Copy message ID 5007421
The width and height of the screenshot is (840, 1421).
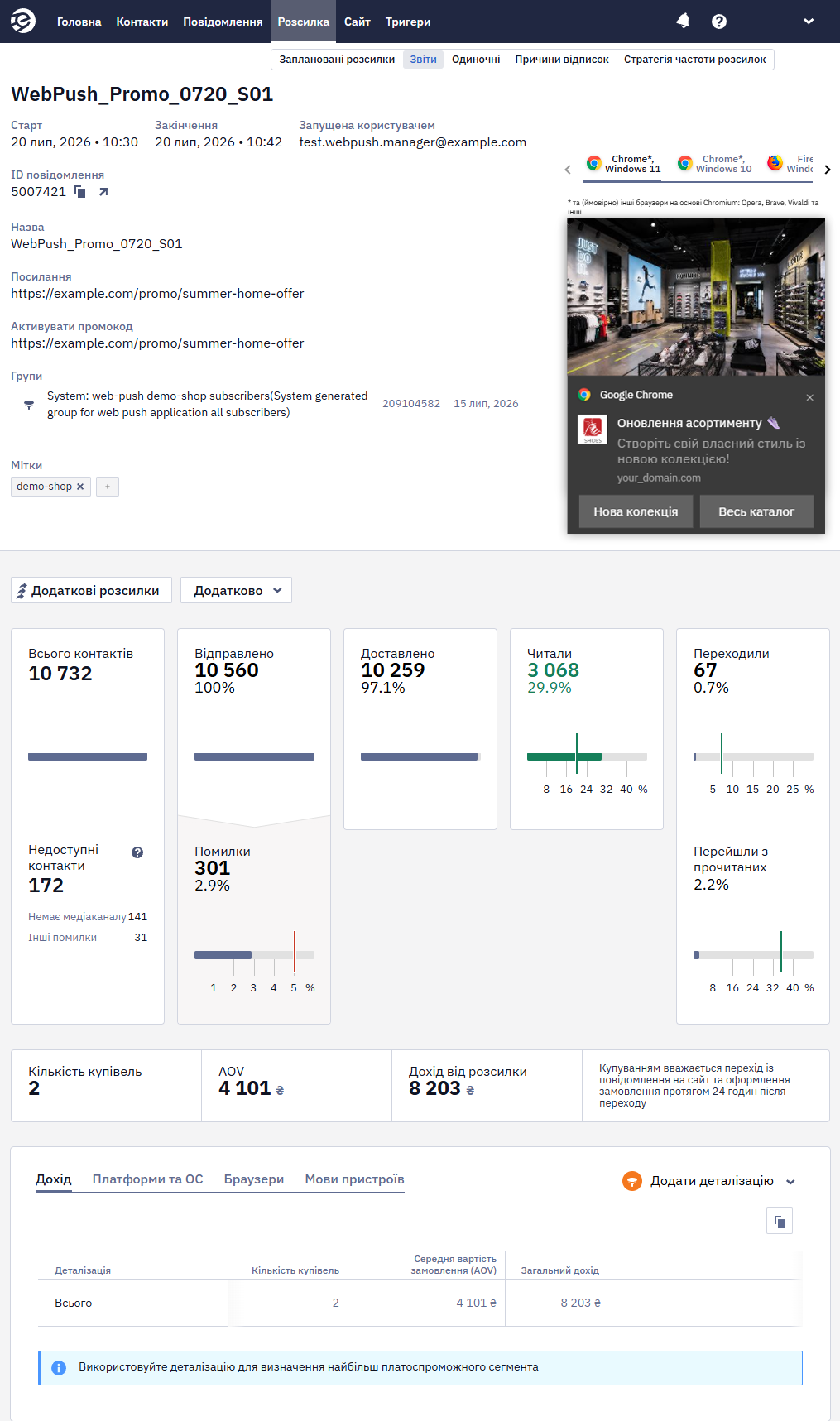pos(80,192)
